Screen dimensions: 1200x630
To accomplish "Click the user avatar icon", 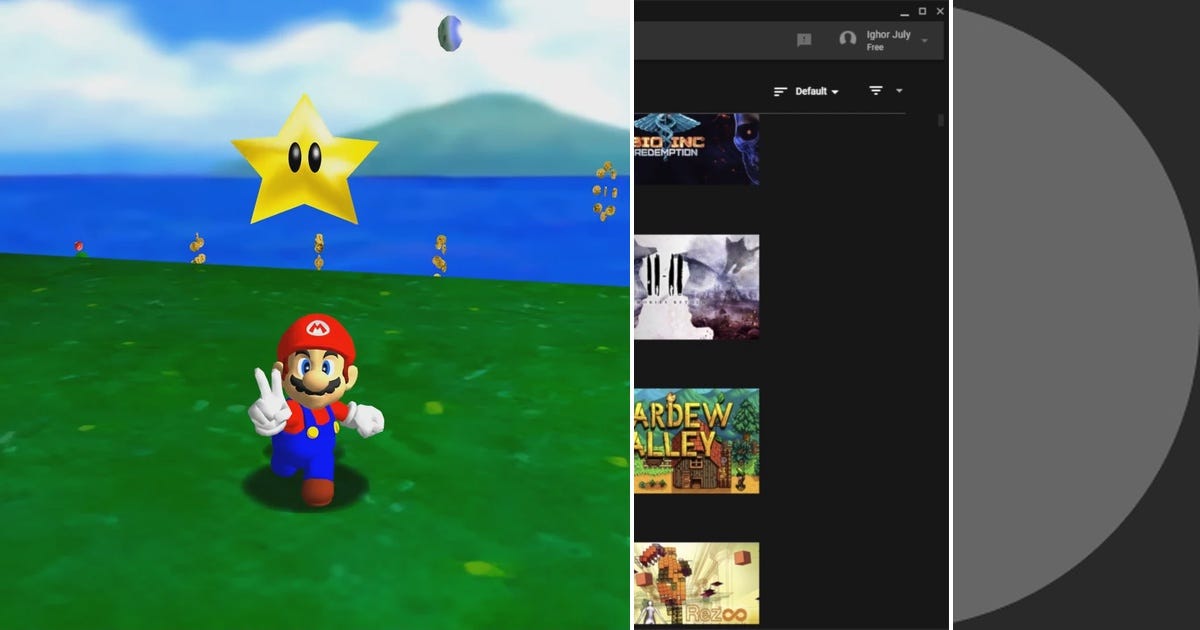I will coord(848,39).
